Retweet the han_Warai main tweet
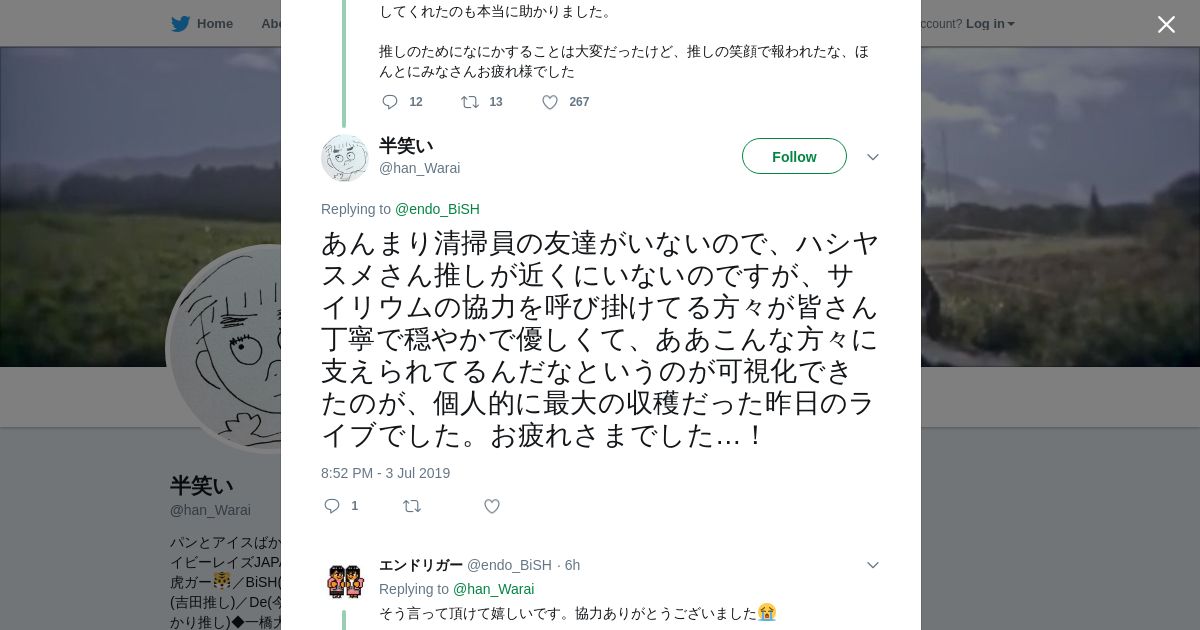Screen dimensions: 1200x630 click(412, 506)
